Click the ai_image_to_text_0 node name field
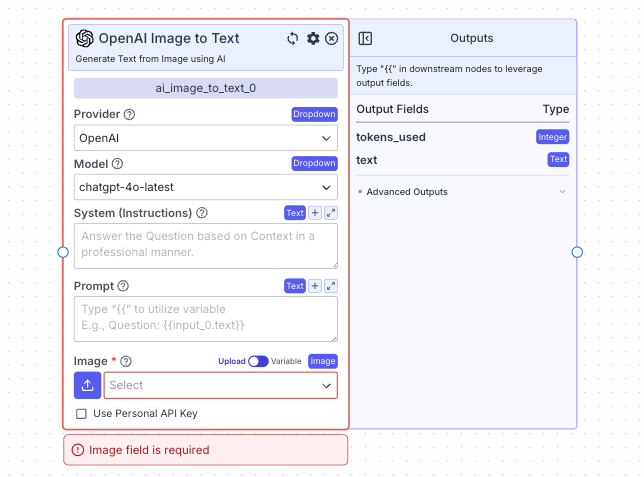Screen dimensions: 644x477 tap(206, 88)
